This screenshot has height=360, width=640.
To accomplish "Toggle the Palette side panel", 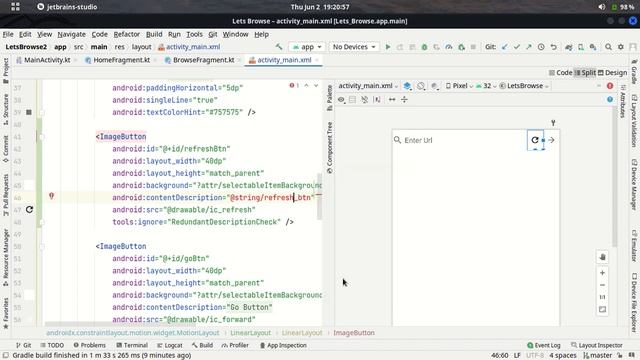I will click(329, 98).
